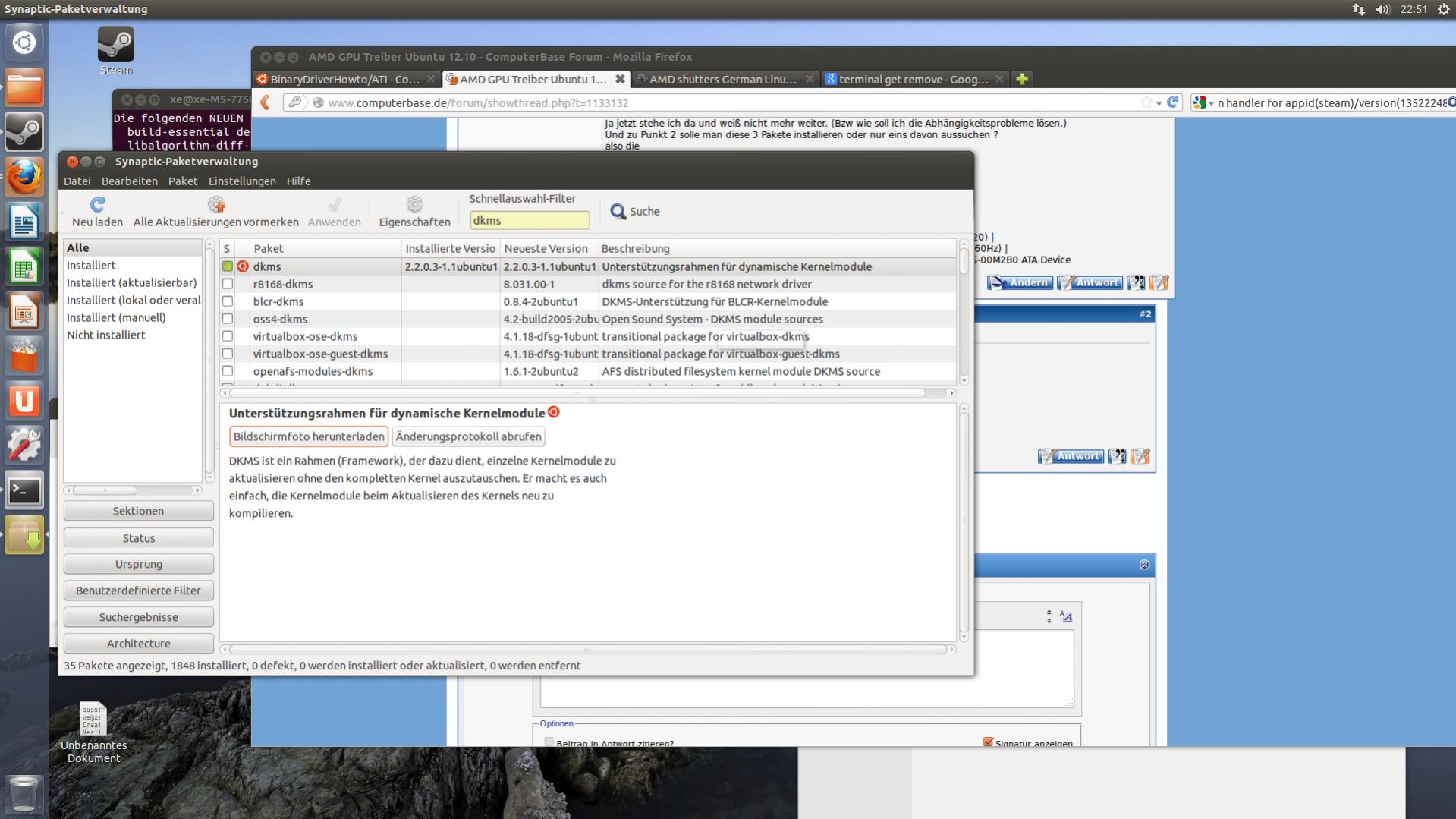Launch Steam from the launcher
The image size is (1456, 819).
click(24, 132)
